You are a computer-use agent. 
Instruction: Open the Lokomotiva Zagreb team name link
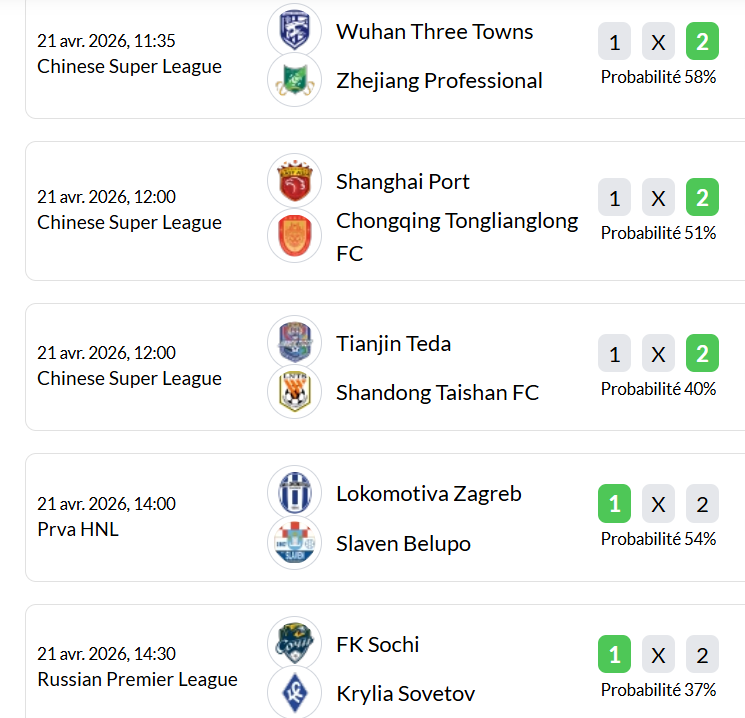[428, 493]
